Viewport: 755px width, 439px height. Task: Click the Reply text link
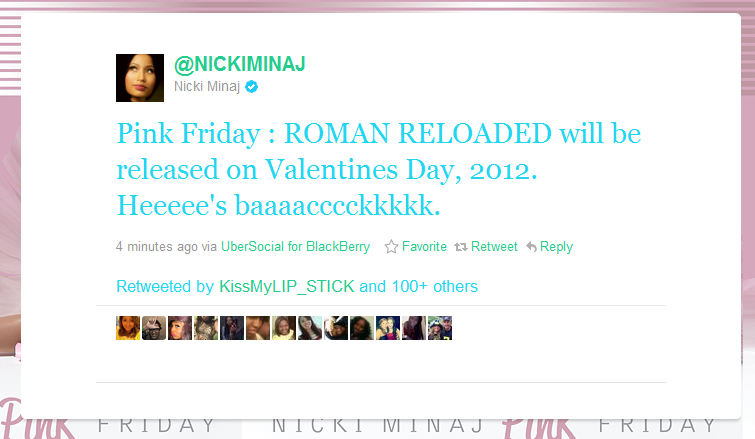[x=556, y=246]
